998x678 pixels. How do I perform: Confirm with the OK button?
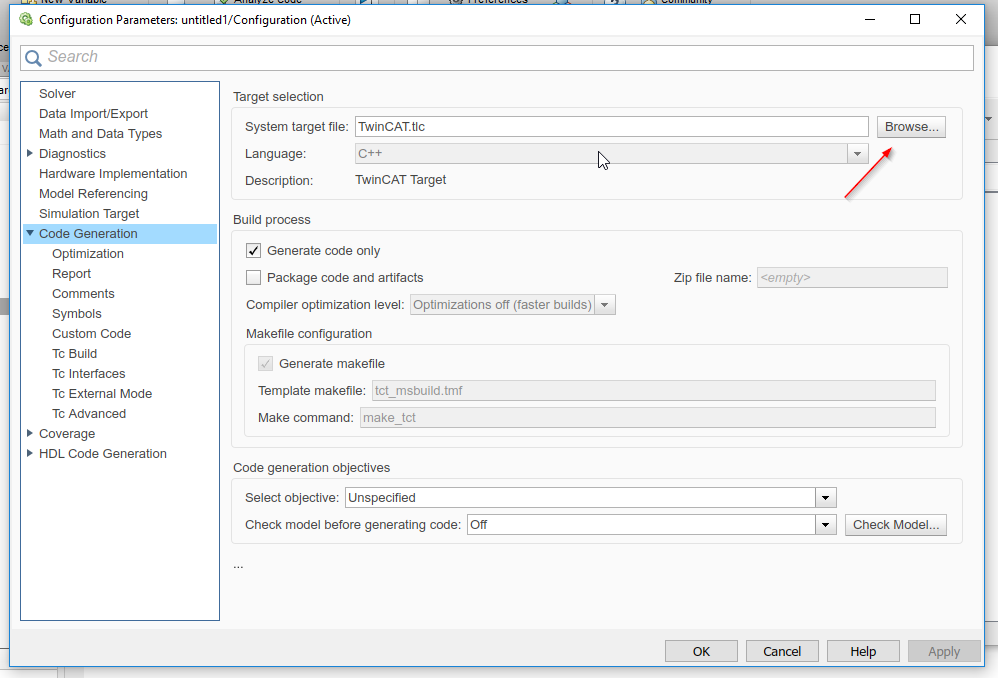click(701, 651)
